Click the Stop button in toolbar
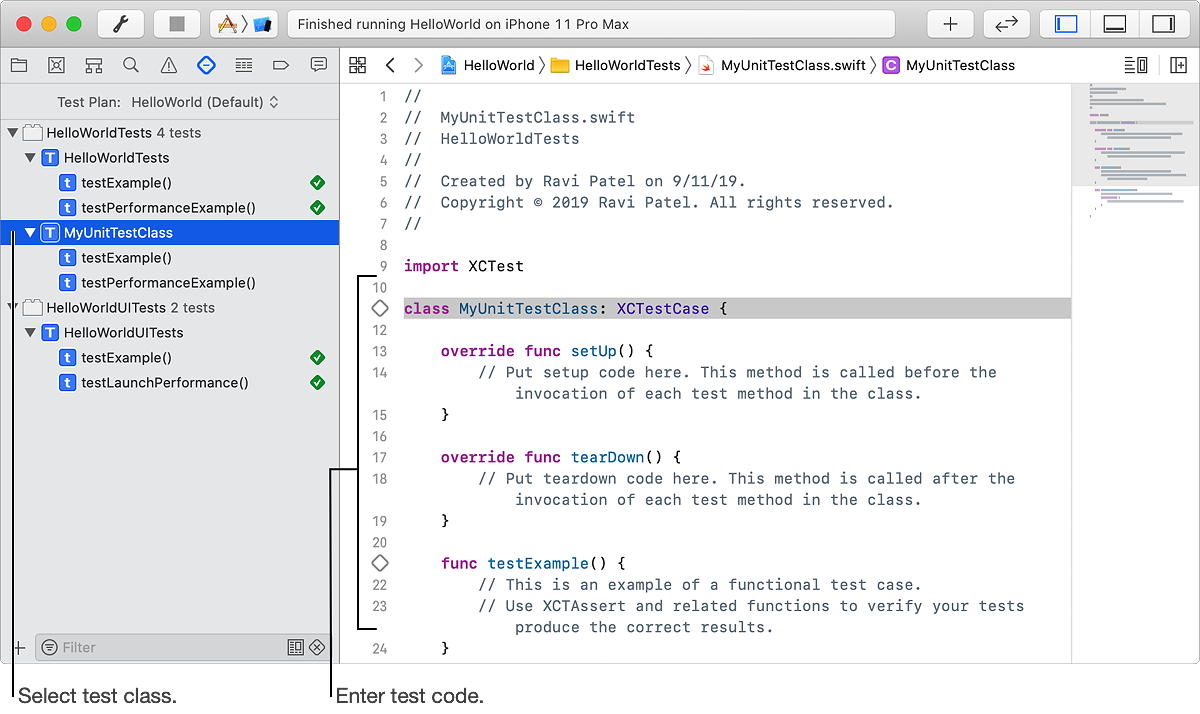 pos(177,24)
